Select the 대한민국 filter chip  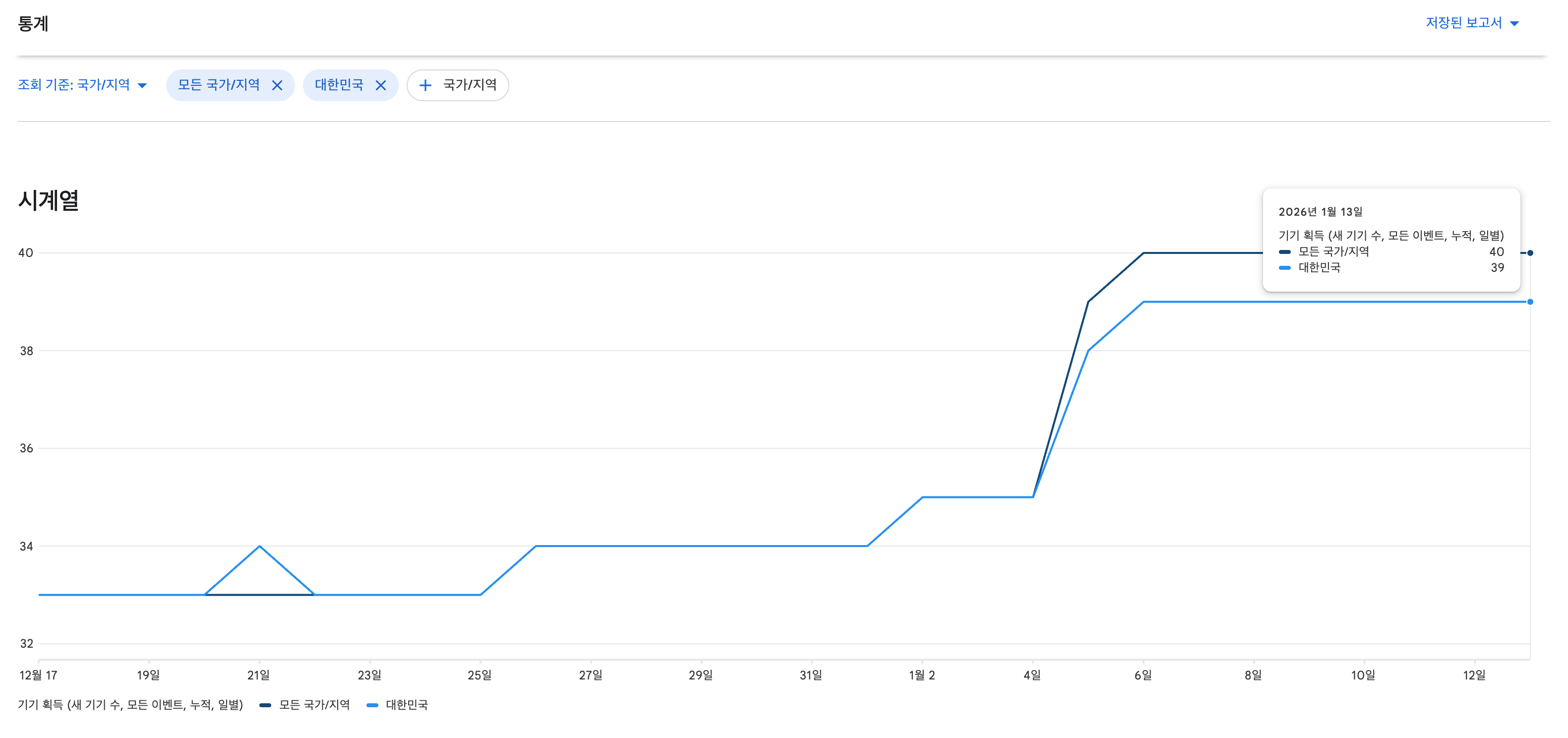pyautogui.click(x=338, y=85)
